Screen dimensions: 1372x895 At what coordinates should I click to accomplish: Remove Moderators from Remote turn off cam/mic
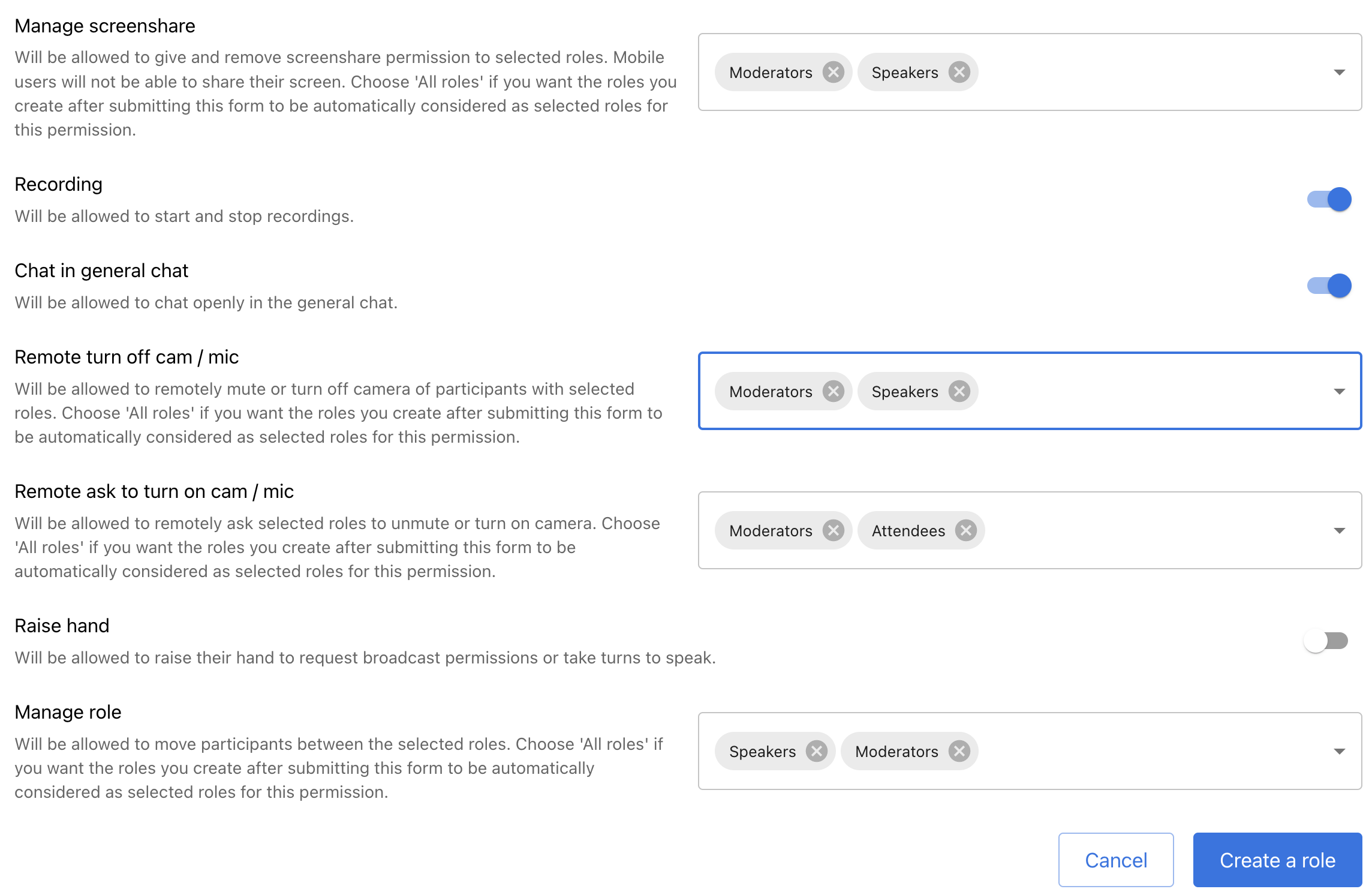click(x=833, y=392)
